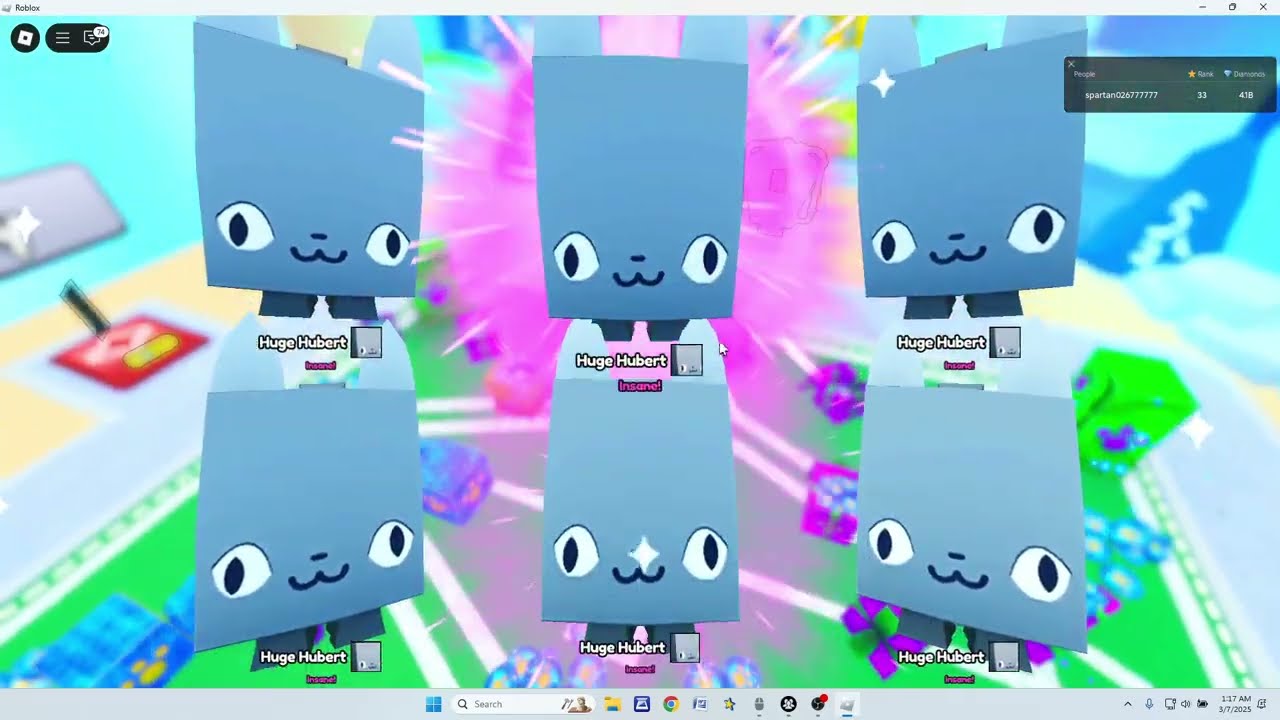Click the search highlight picture in the search box
This screenshot has width=1280, height=720.
(576, 704)
